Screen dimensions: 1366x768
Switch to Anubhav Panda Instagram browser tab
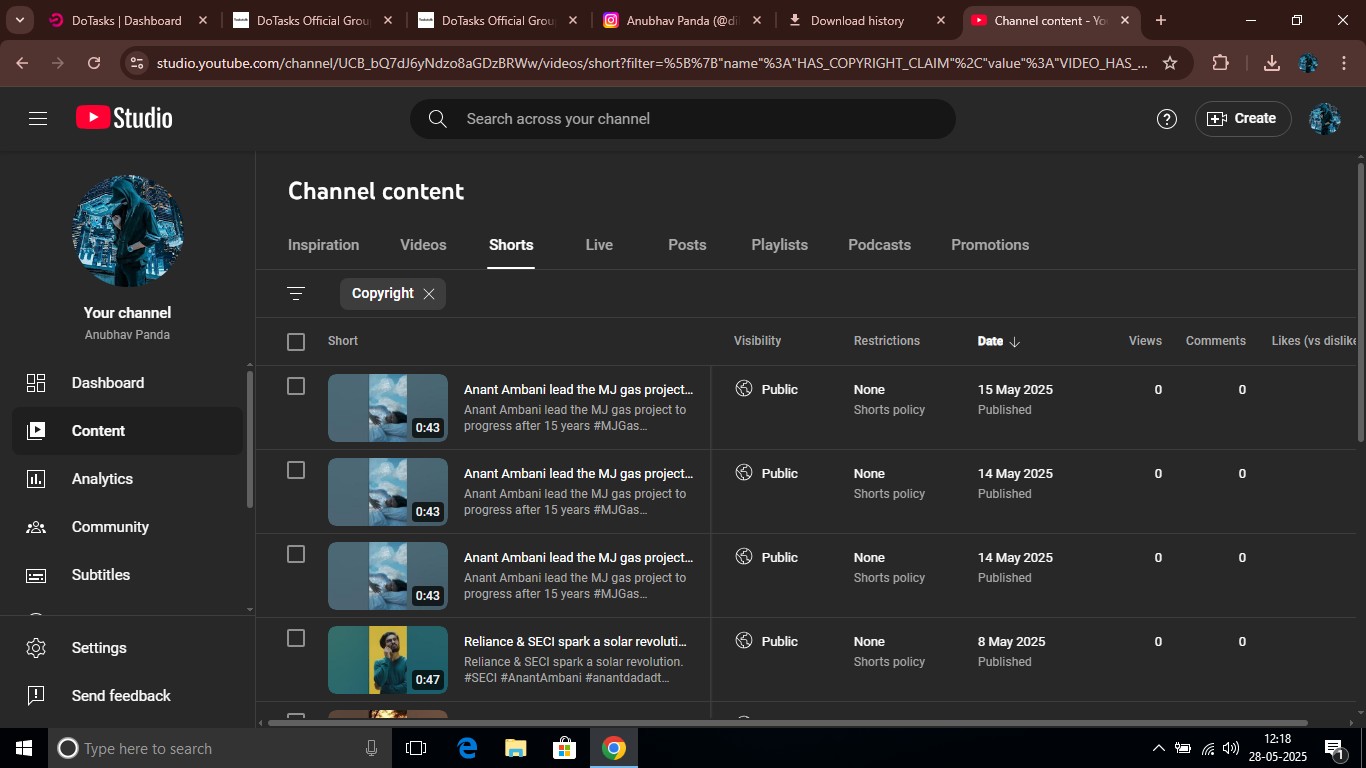click(682, 20)
